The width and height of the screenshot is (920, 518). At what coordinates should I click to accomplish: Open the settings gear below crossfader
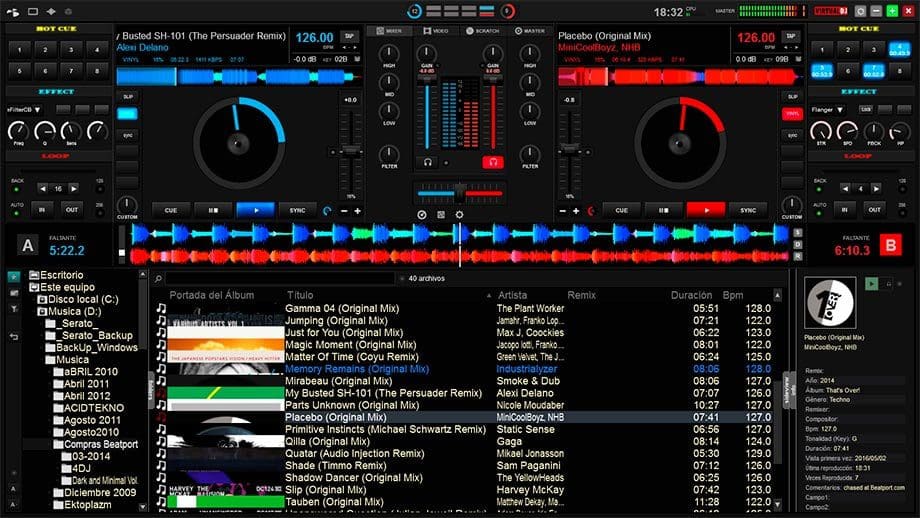point(459,215)
